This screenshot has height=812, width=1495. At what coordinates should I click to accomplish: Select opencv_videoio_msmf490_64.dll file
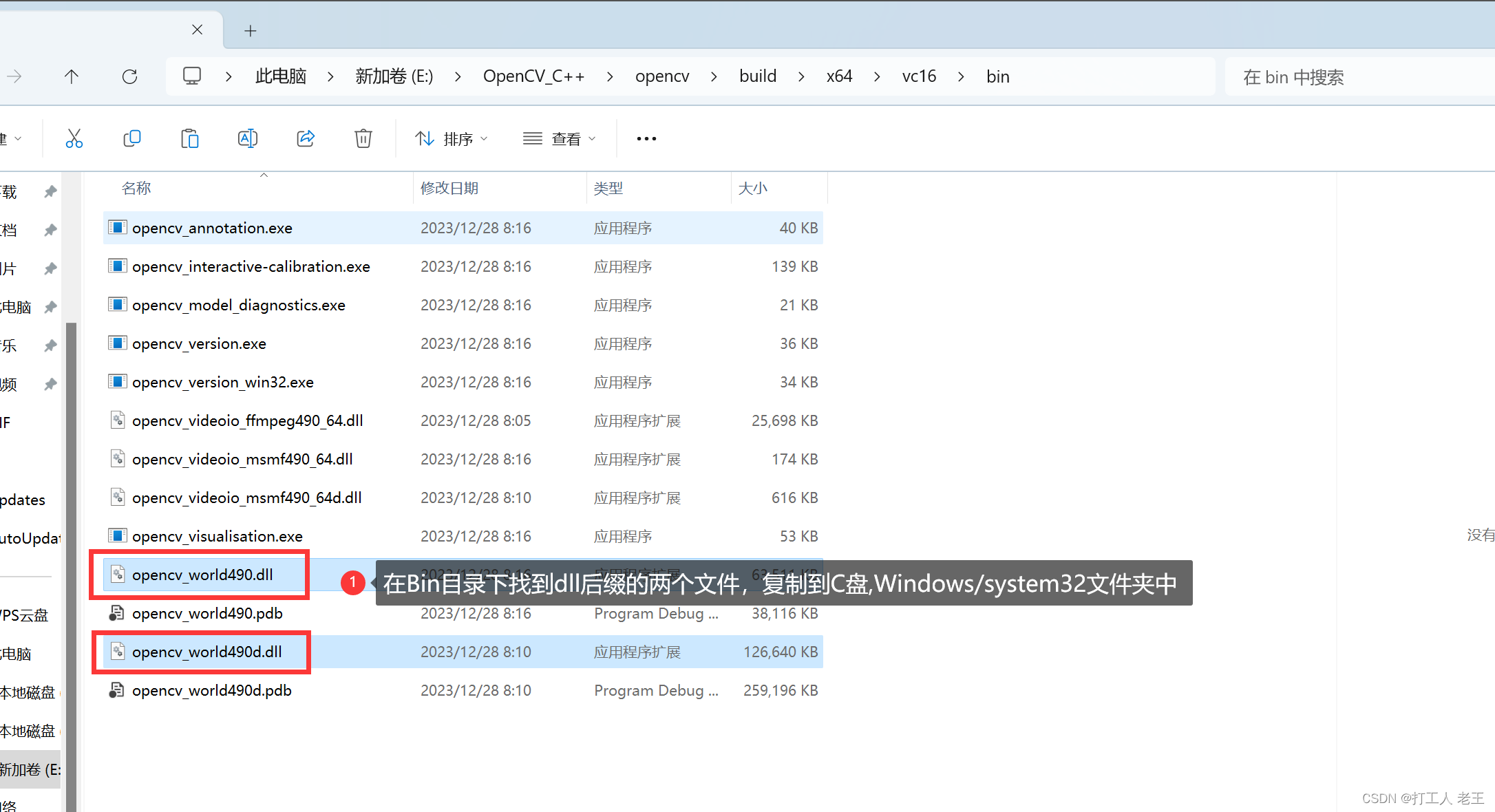point(463,459)
